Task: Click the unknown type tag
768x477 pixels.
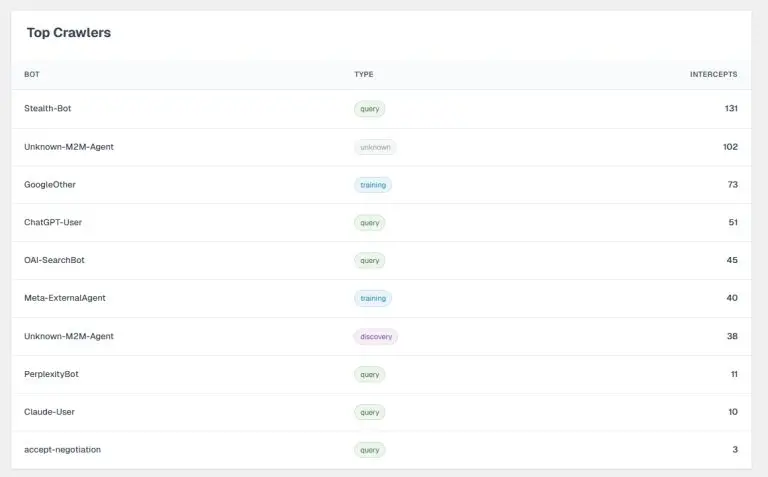Action: (375, 147)
